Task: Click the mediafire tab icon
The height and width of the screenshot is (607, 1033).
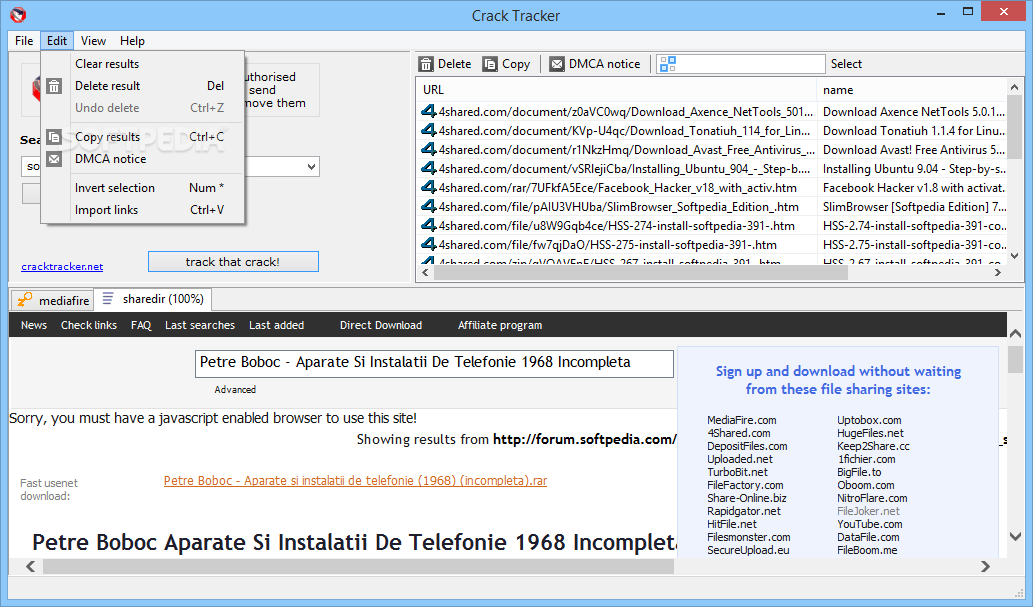Action: click(x=24, y=300)
